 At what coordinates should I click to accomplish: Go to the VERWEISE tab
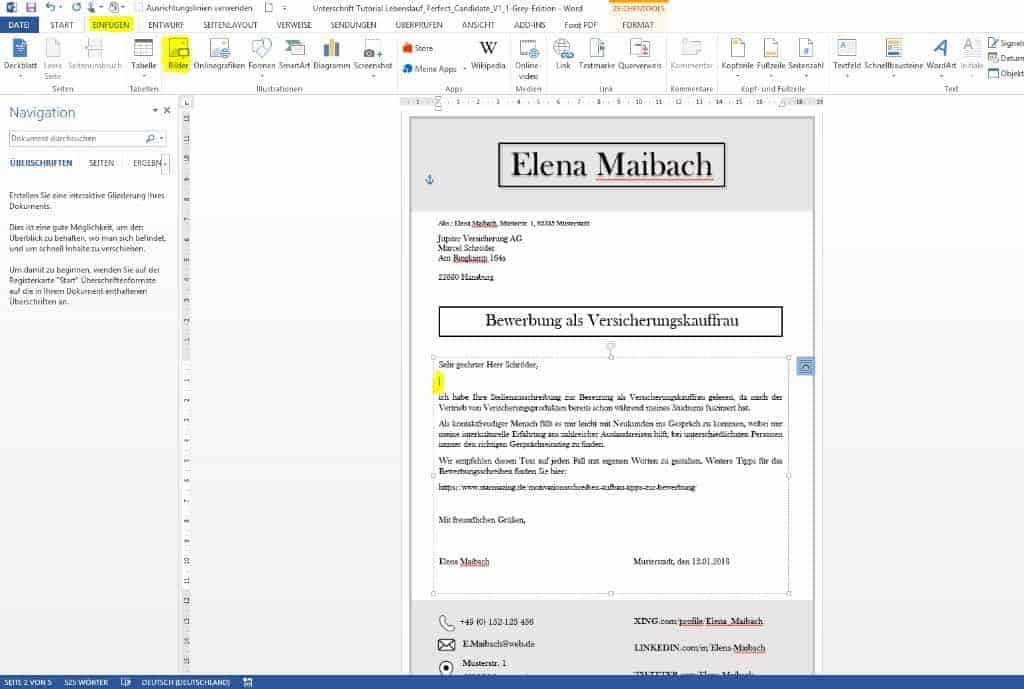(x=294, y=25)
